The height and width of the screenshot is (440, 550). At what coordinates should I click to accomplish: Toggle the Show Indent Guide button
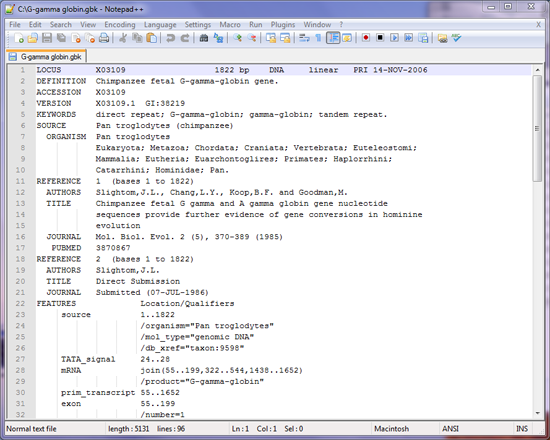click(333, 38)
